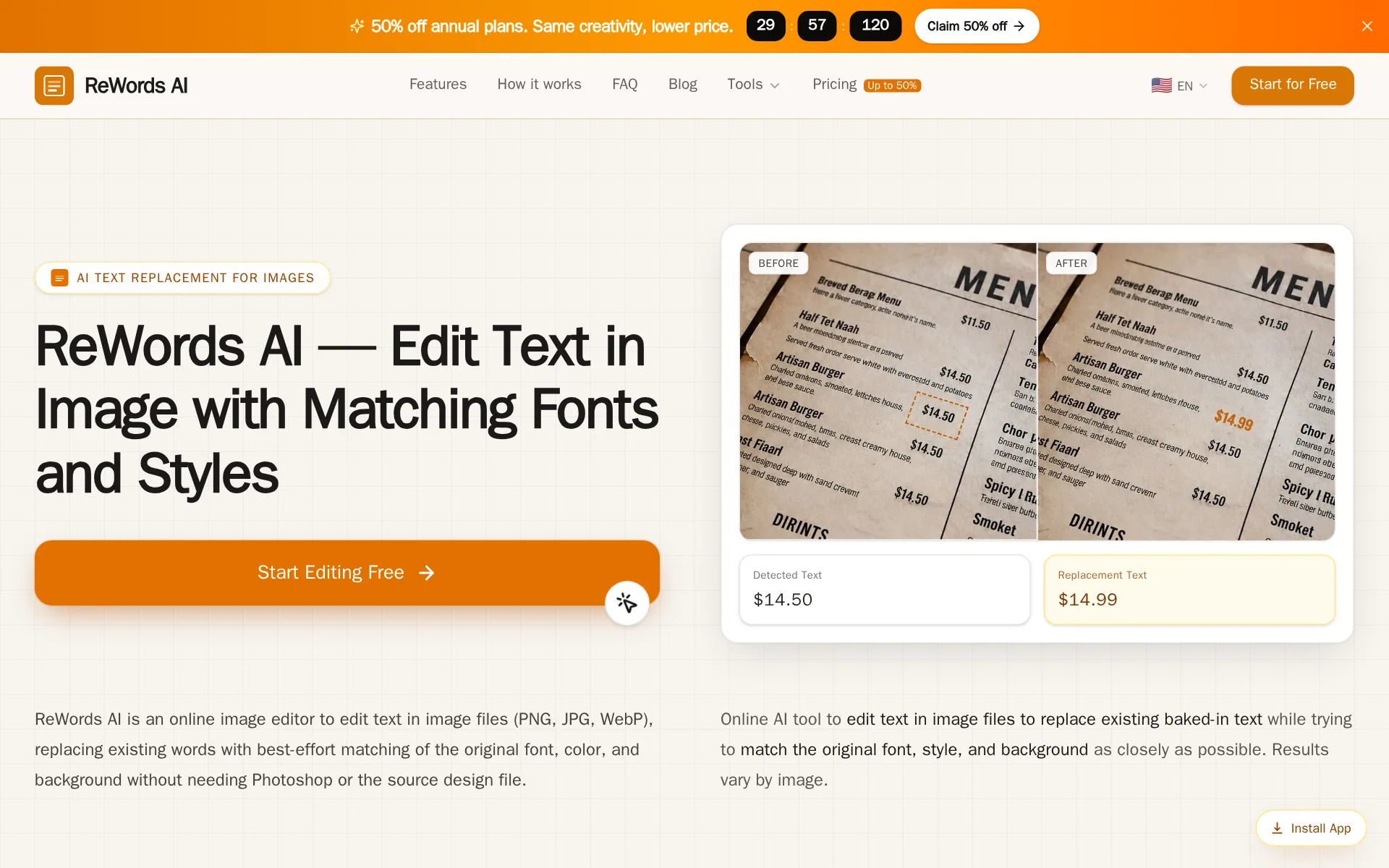Click the document icon in the badge
Viewport: 1389px width, 868px height.
[x=60, y=278]
